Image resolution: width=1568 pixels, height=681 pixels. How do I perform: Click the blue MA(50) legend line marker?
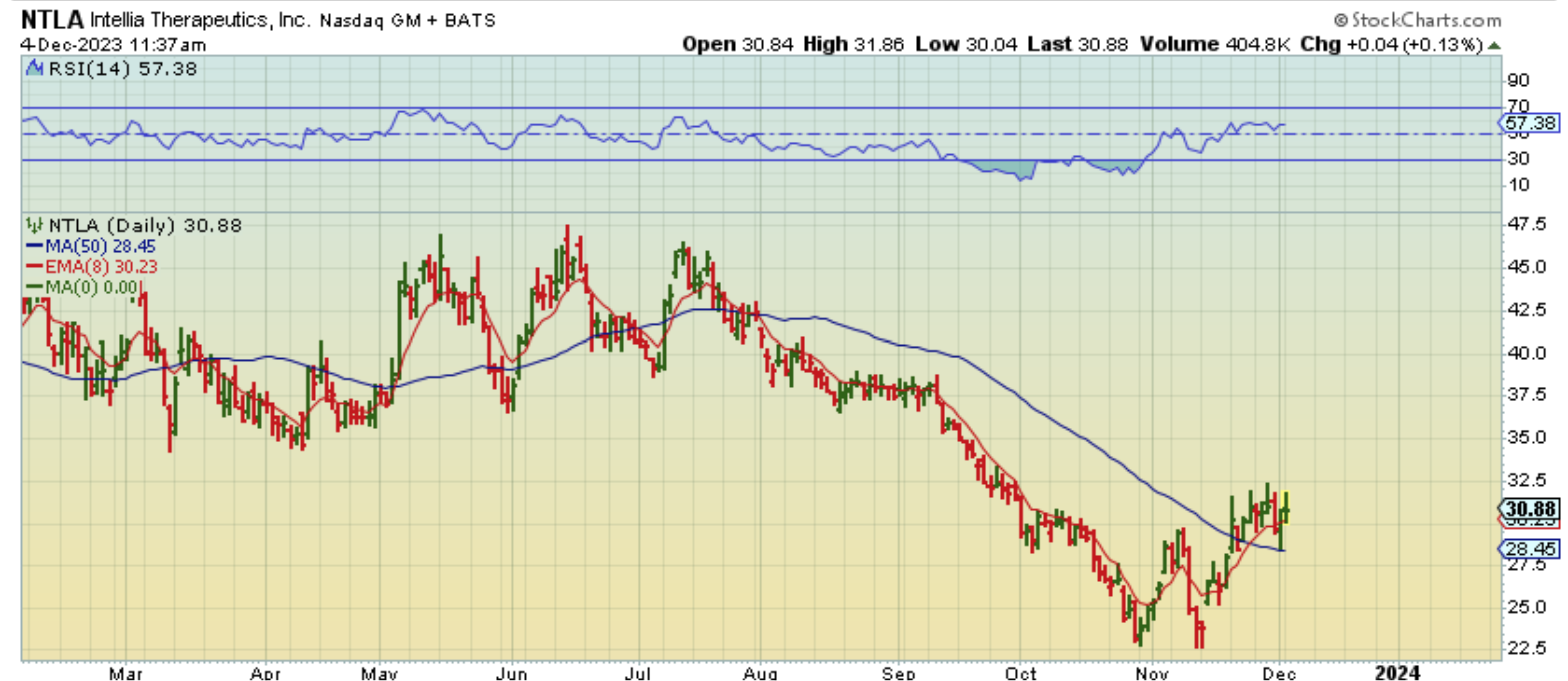click(34, 246)
